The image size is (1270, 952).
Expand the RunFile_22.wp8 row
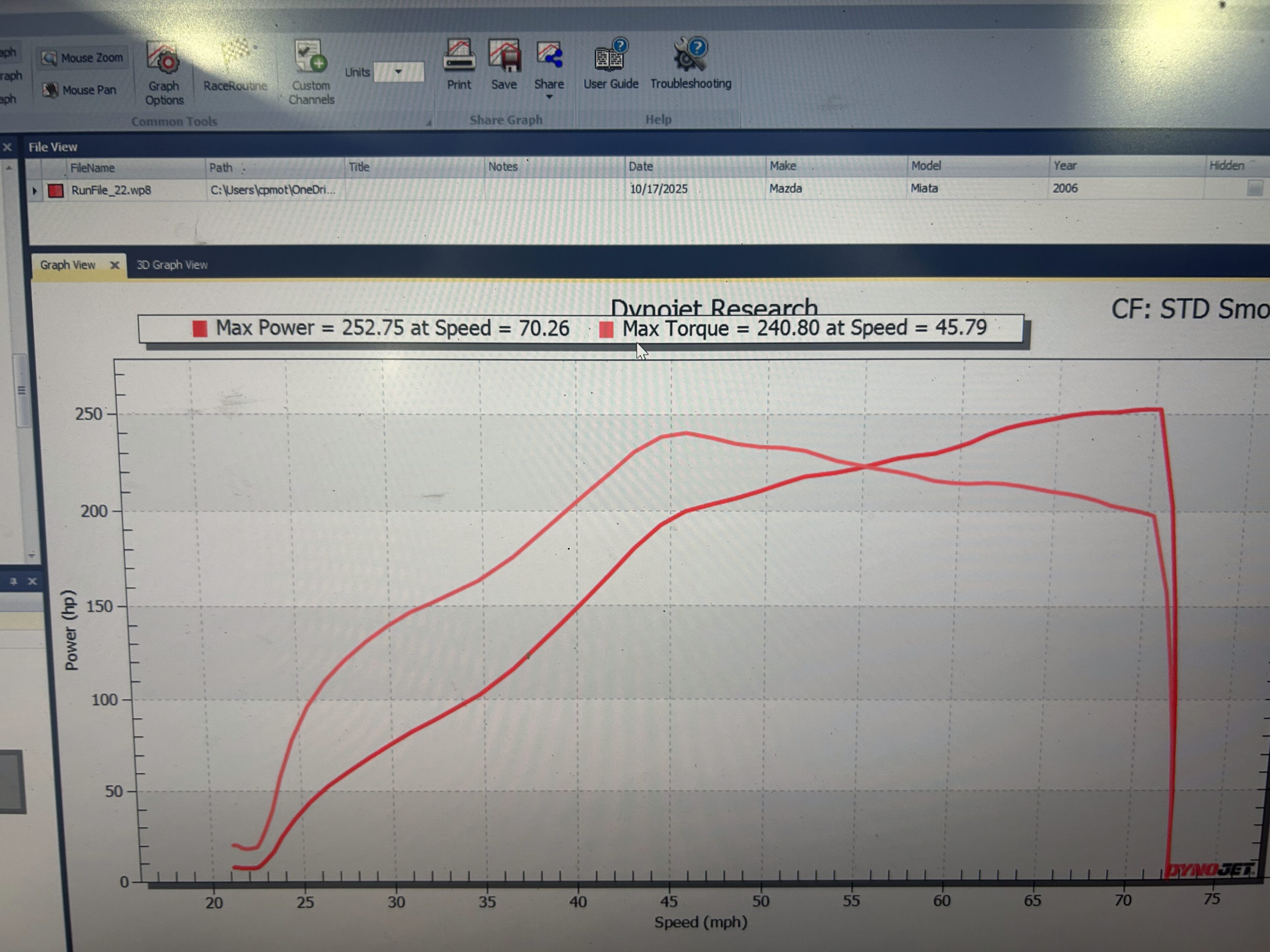[34, 190]
